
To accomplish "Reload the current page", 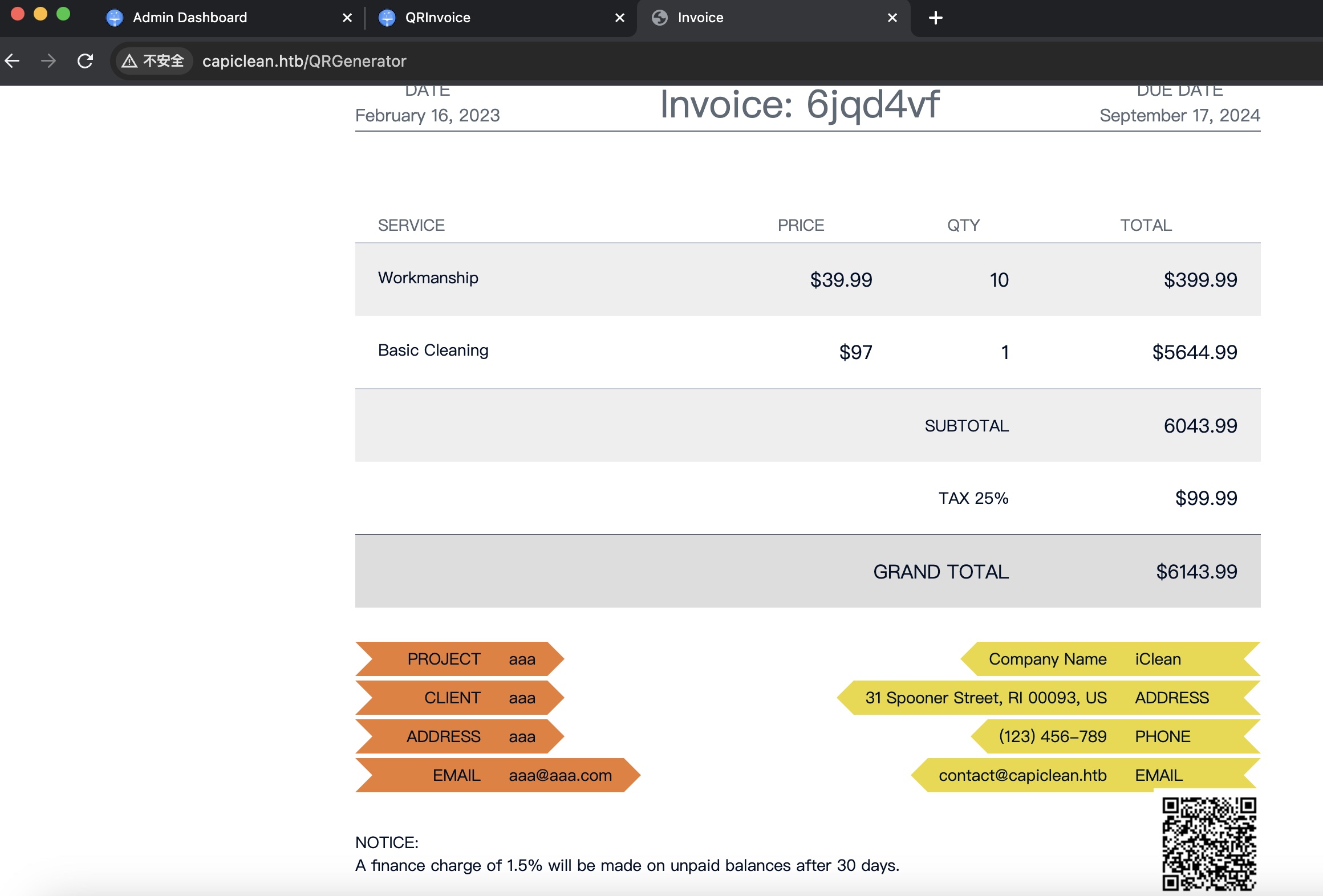I will pos(85,61).
